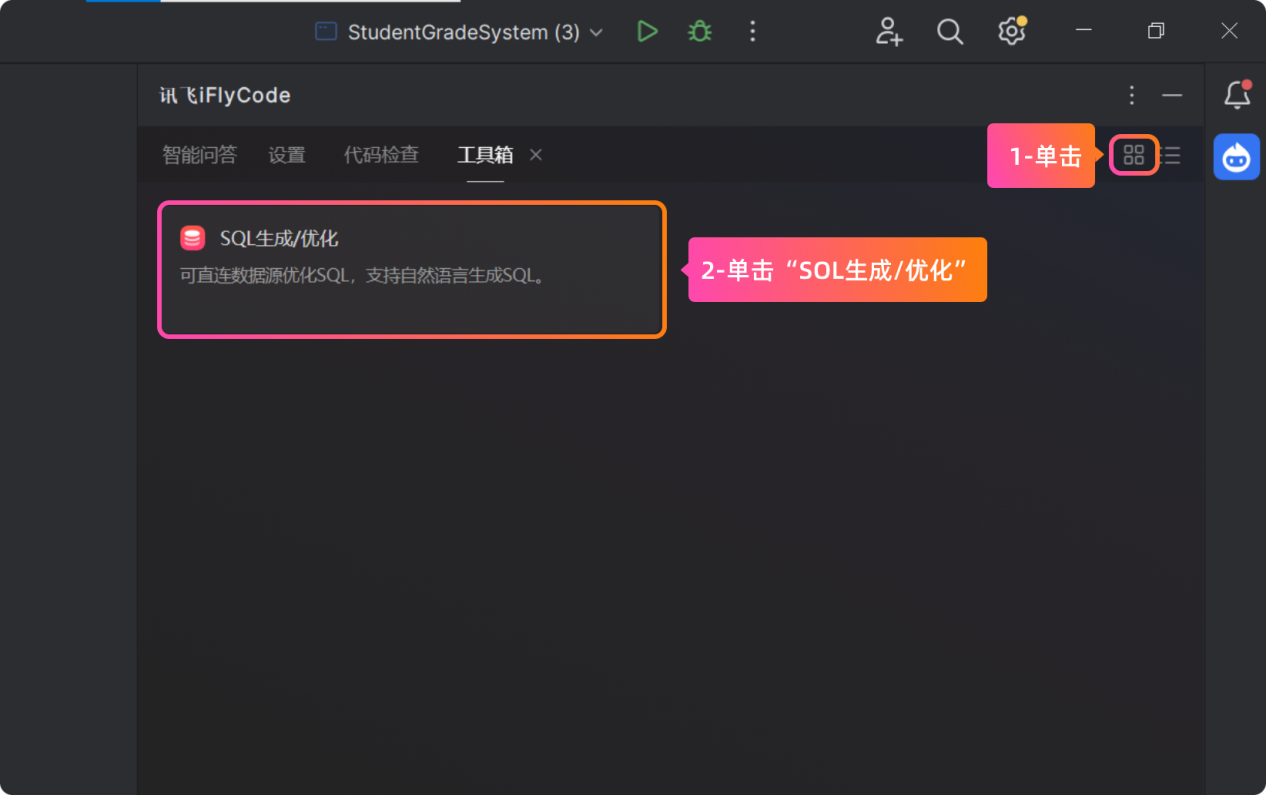Click the run configuration window icon
Image resolution: width=1266 pixels, height=795 pixels.
pos(326,32)
